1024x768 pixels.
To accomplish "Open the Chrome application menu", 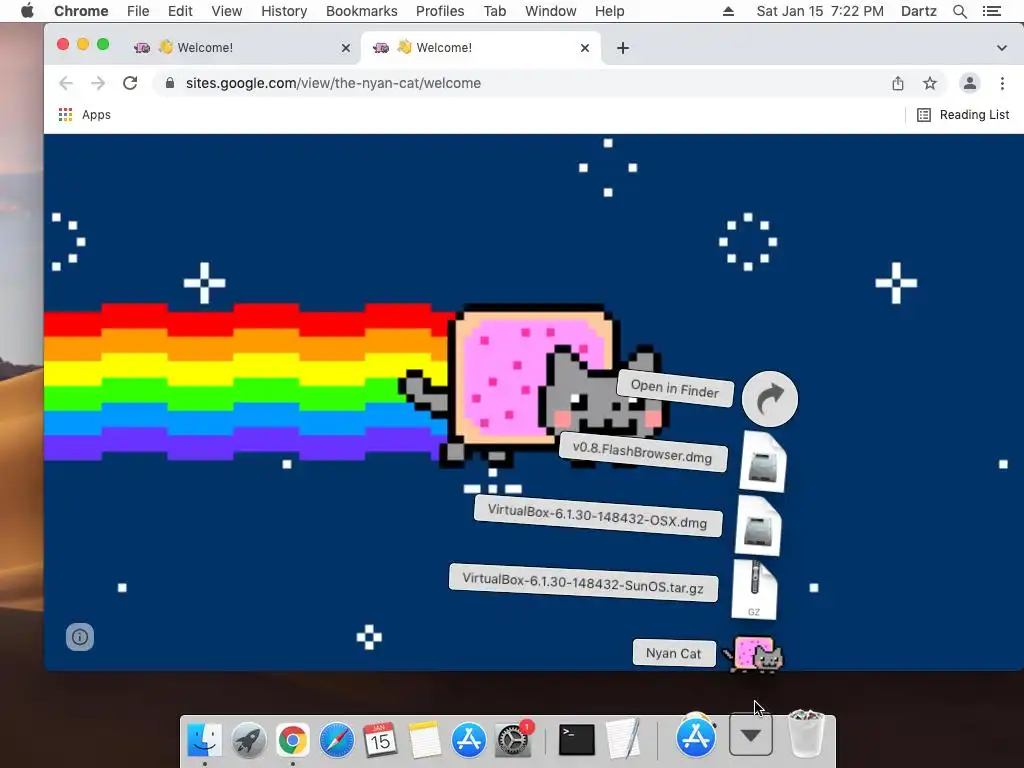I will pos(81,11).
